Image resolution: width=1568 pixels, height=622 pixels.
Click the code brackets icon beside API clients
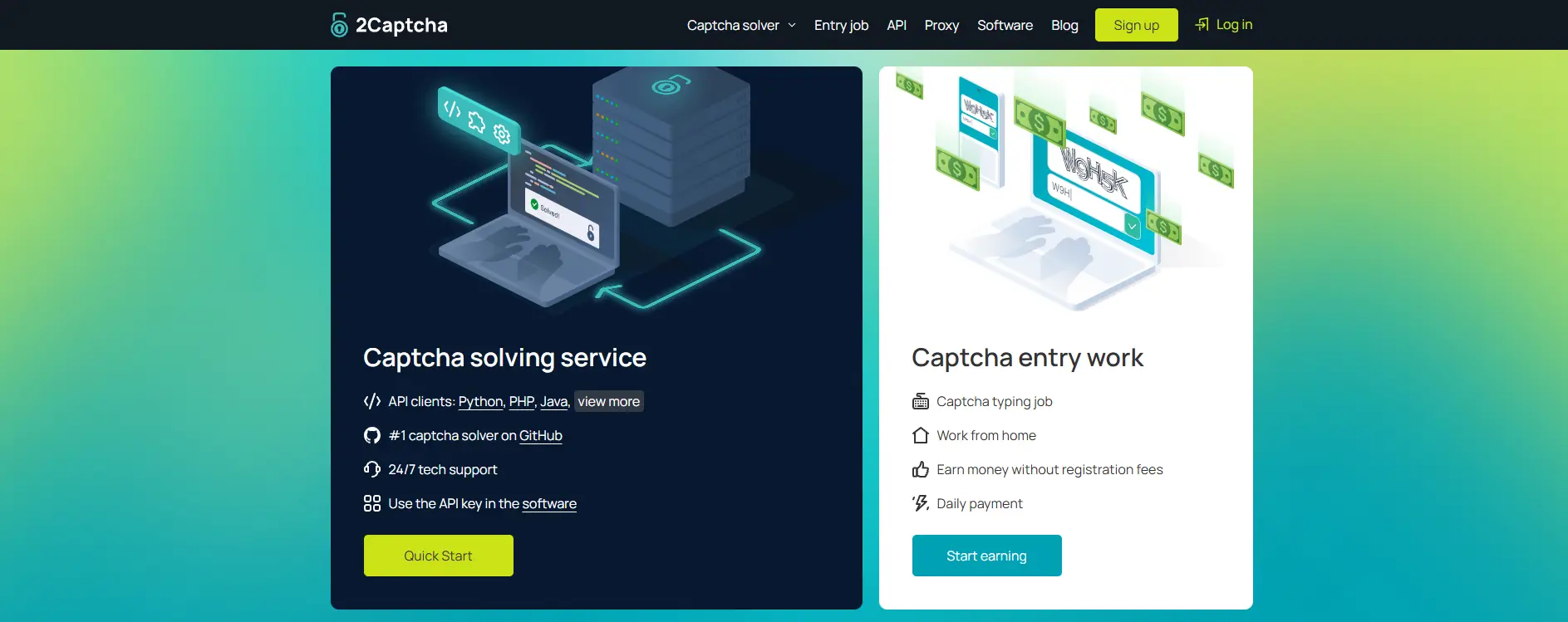(372, 402)
